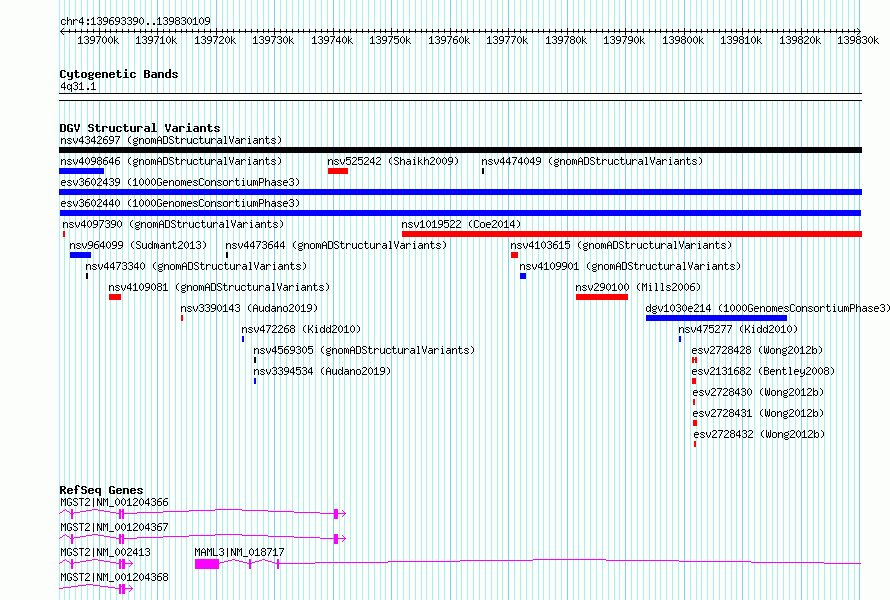Open nsv290100 (Mills2006) label
Screen dimensions: 890x600
638,287
